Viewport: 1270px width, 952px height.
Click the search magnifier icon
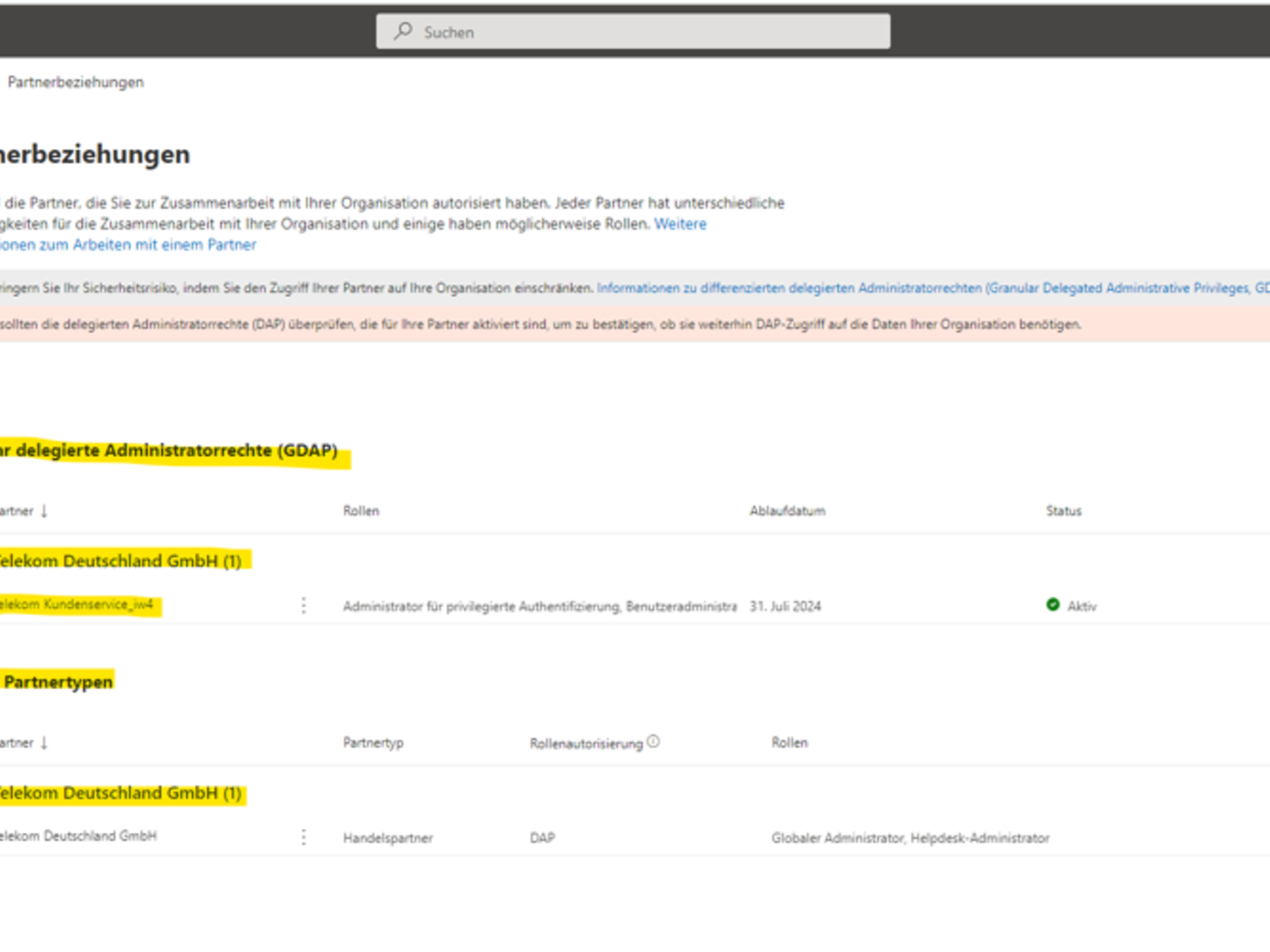tap(403, 31)
